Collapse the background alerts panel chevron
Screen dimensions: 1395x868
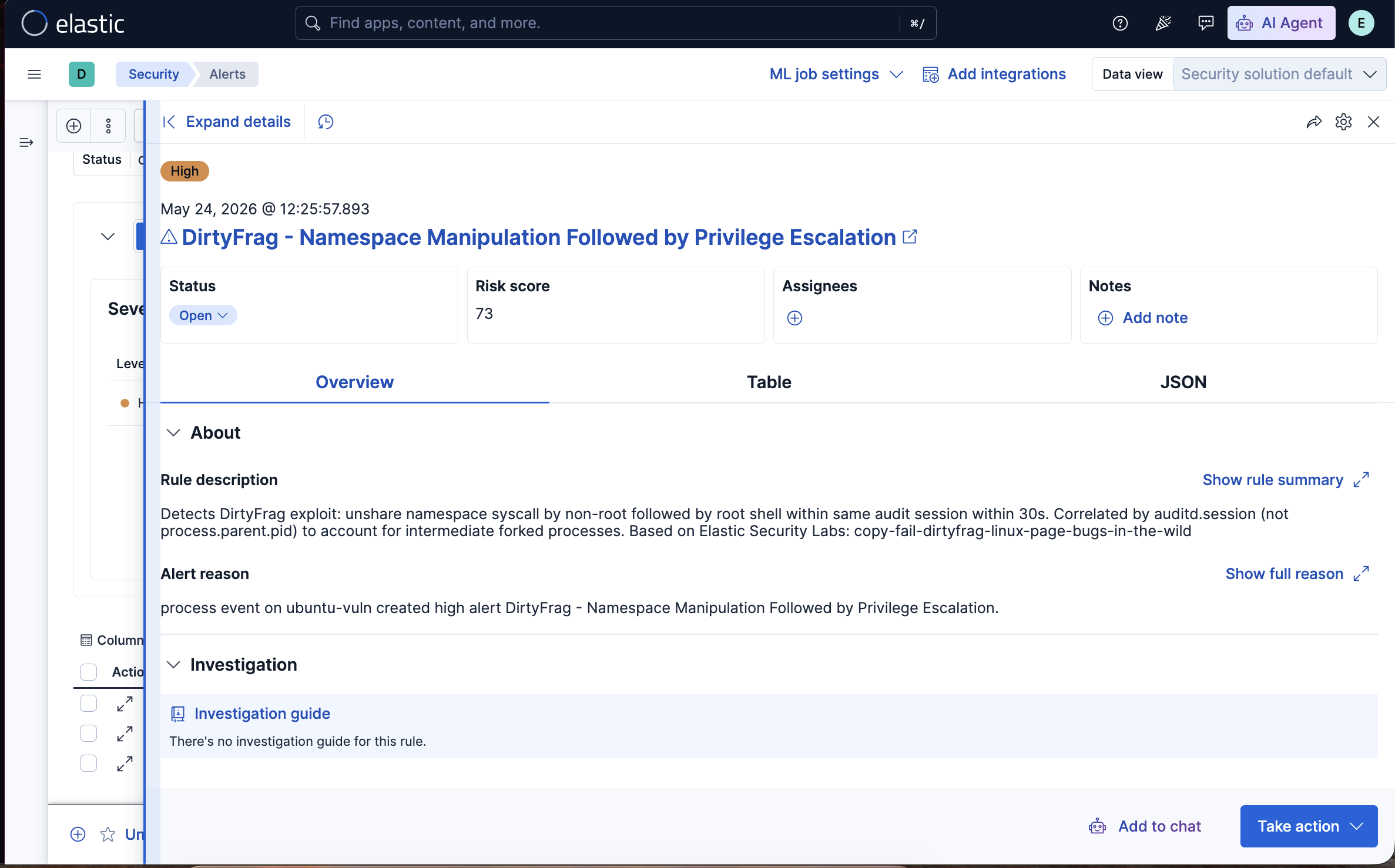click(108, 237)
